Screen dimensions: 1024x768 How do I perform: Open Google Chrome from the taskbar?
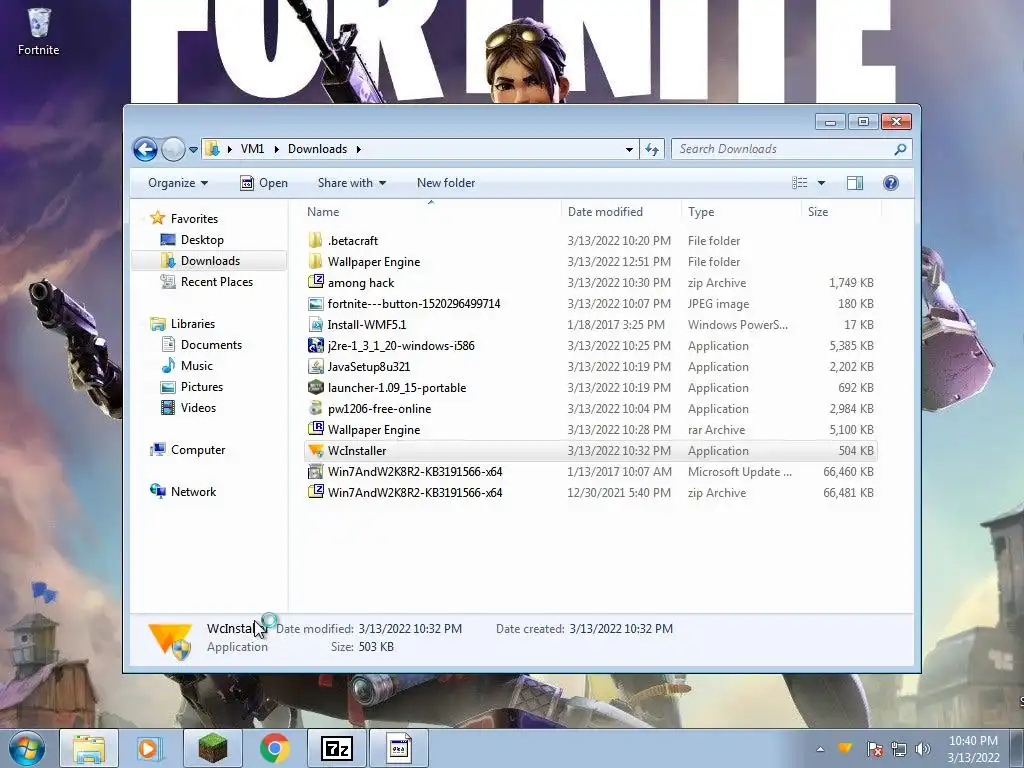pyautogui.click(x=274, y=748)
